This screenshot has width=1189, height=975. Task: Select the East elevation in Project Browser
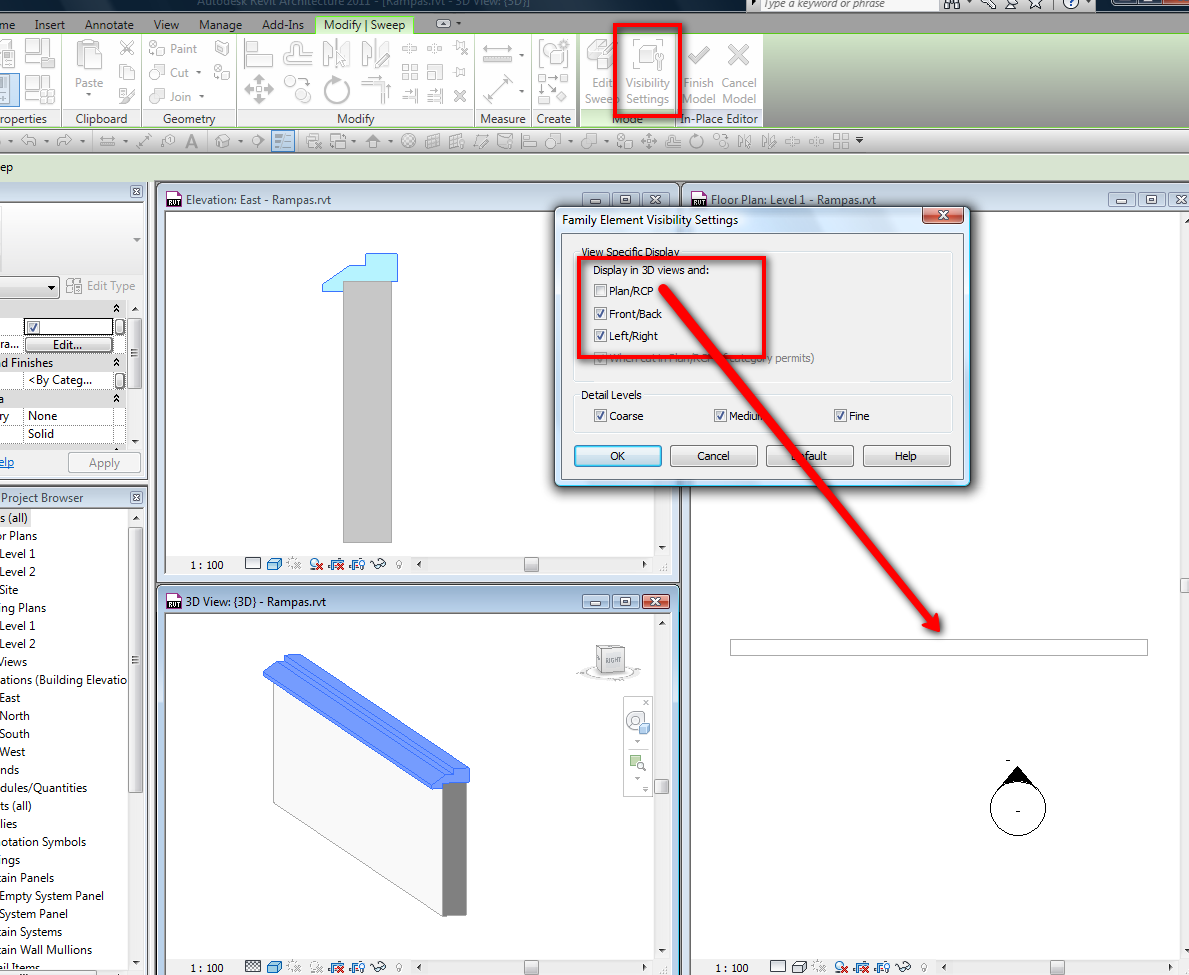[9, 698]
